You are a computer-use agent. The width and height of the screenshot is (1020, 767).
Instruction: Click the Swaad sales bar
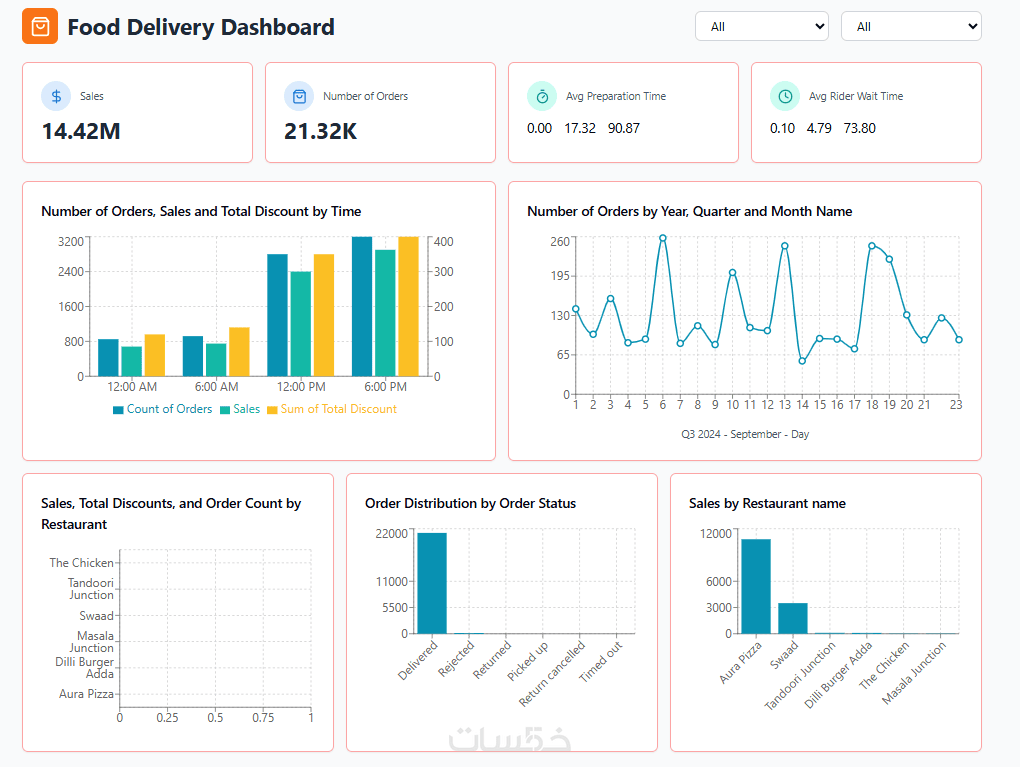(792, 618)
